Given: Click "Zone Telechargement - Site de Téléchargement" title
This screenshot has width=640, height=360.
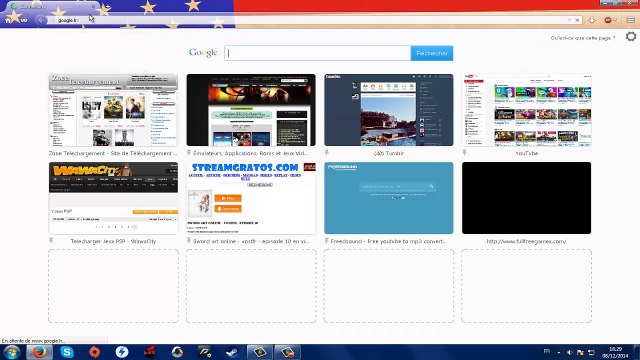Looking at the screenshot, I should click(113, 153).
